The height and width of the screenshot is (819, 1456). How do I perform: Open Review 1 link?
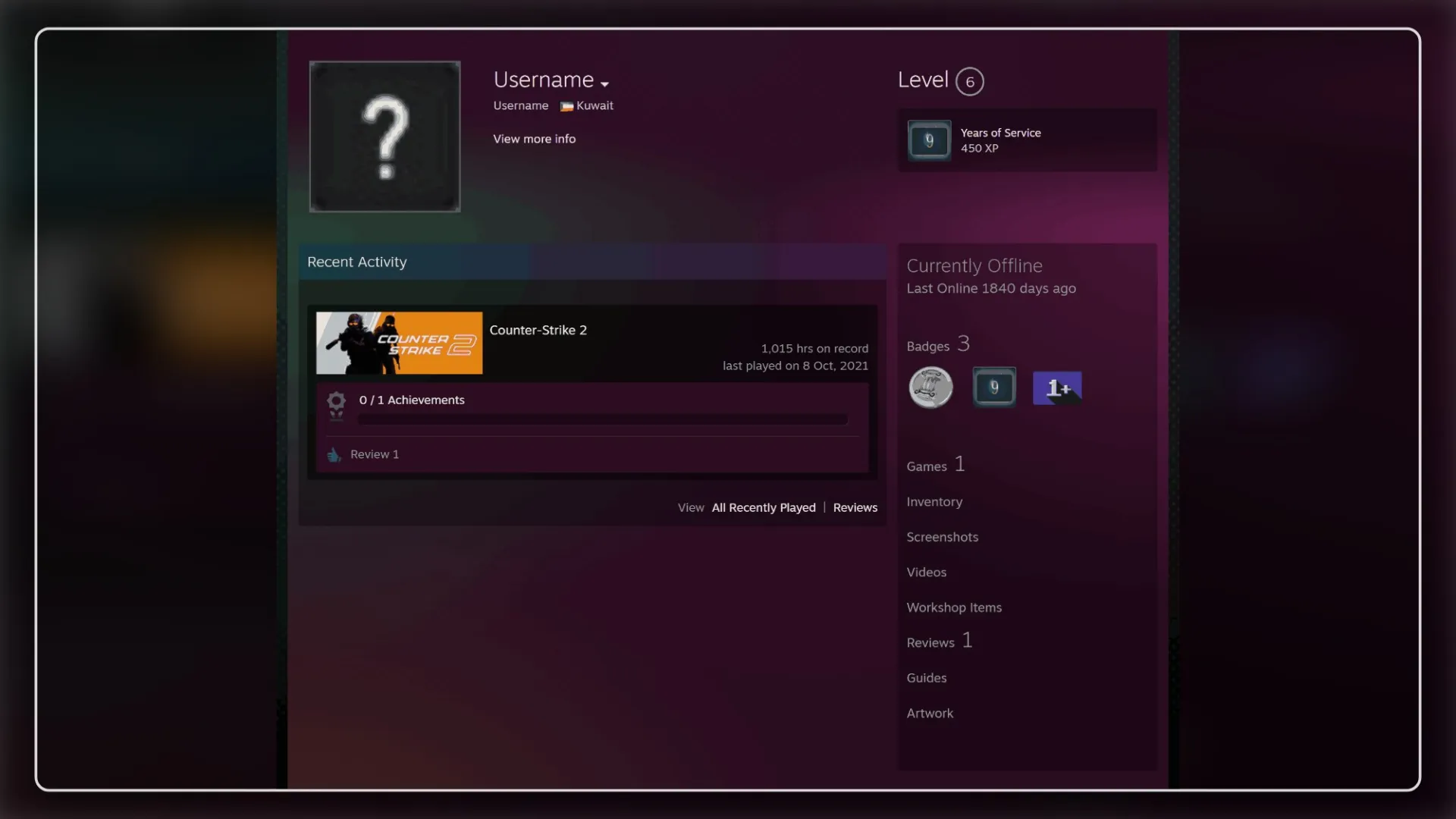375,454
